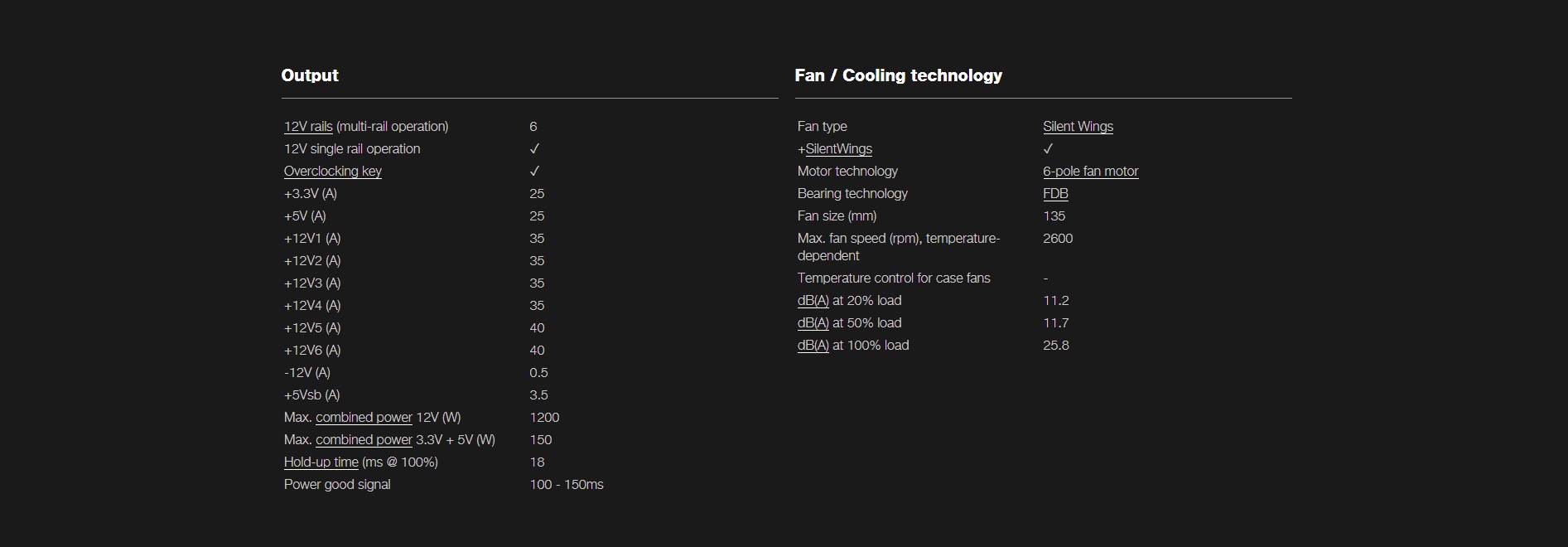Select the Output section heading
1568x547 pixels.
310,75
